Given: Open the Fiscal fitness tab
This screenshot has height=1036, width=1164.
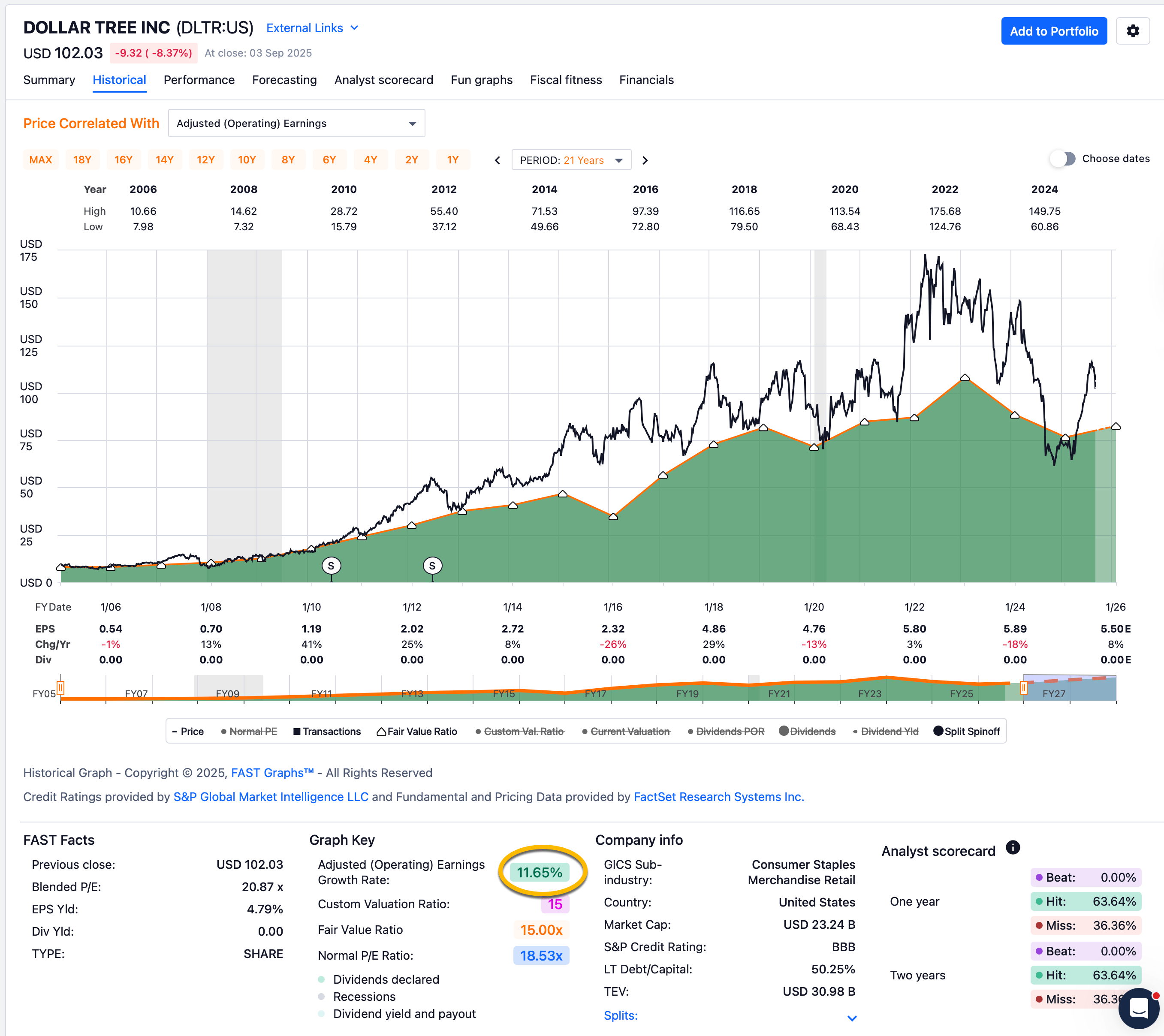Looking at the screenshot, I should point(565,80).
